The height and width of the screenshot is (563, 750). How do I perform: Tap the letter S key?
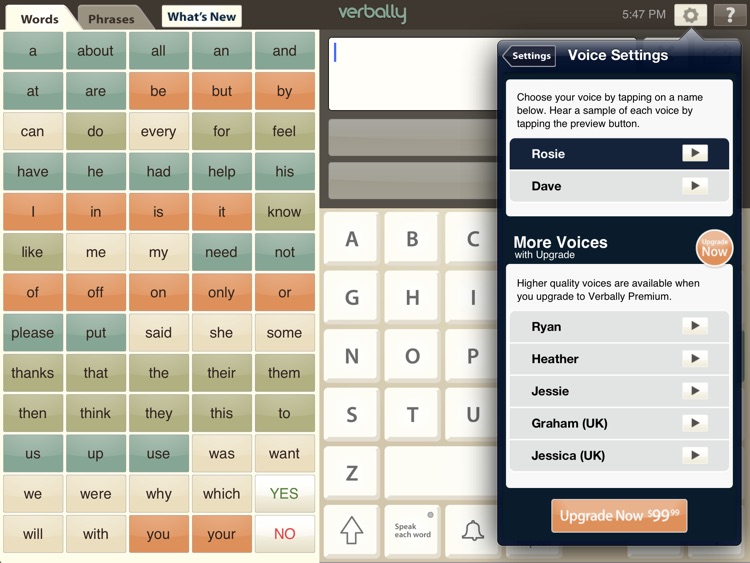[x=352, y=414]
